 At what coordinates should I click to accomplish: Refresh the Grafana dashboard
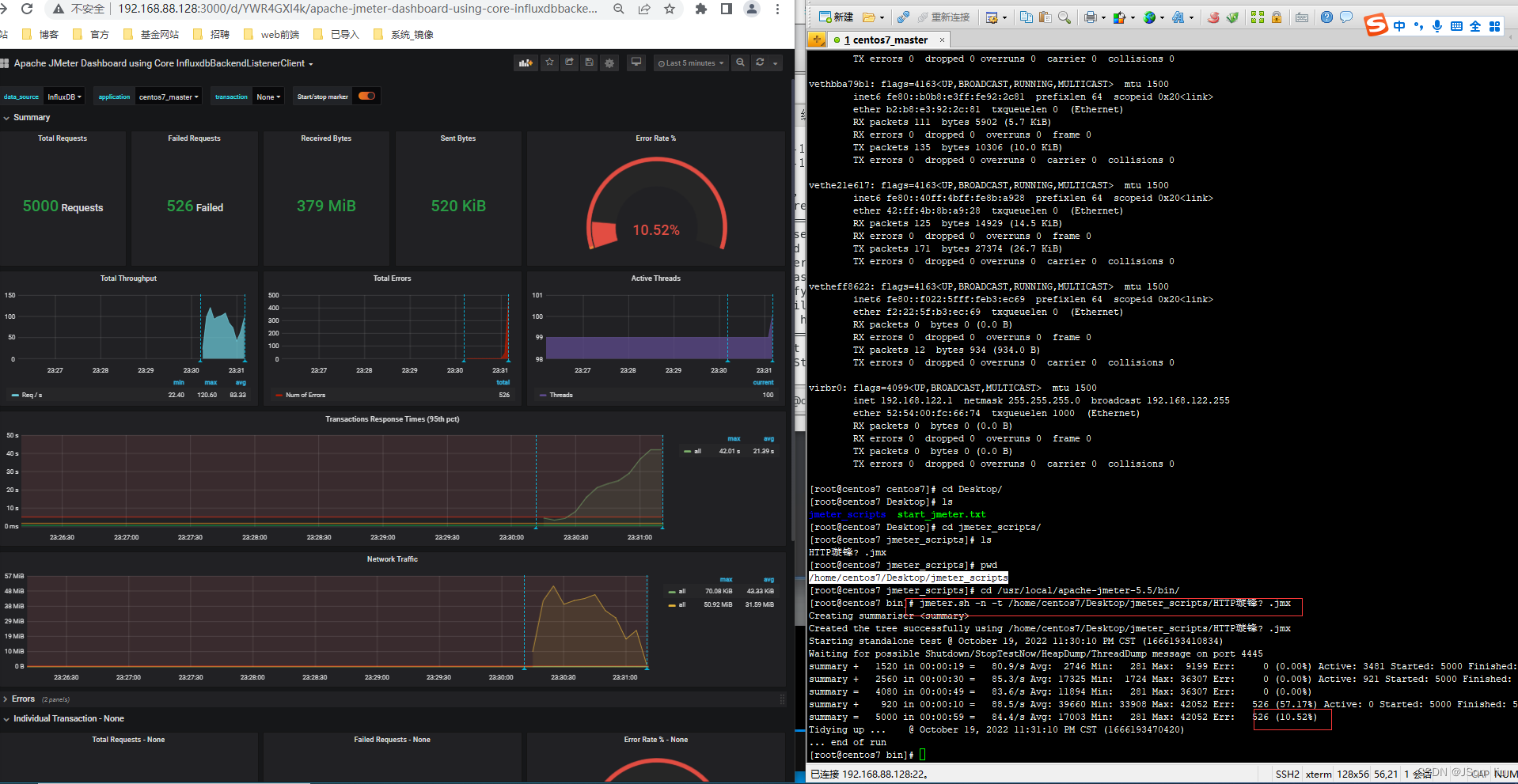pos(760,62)
